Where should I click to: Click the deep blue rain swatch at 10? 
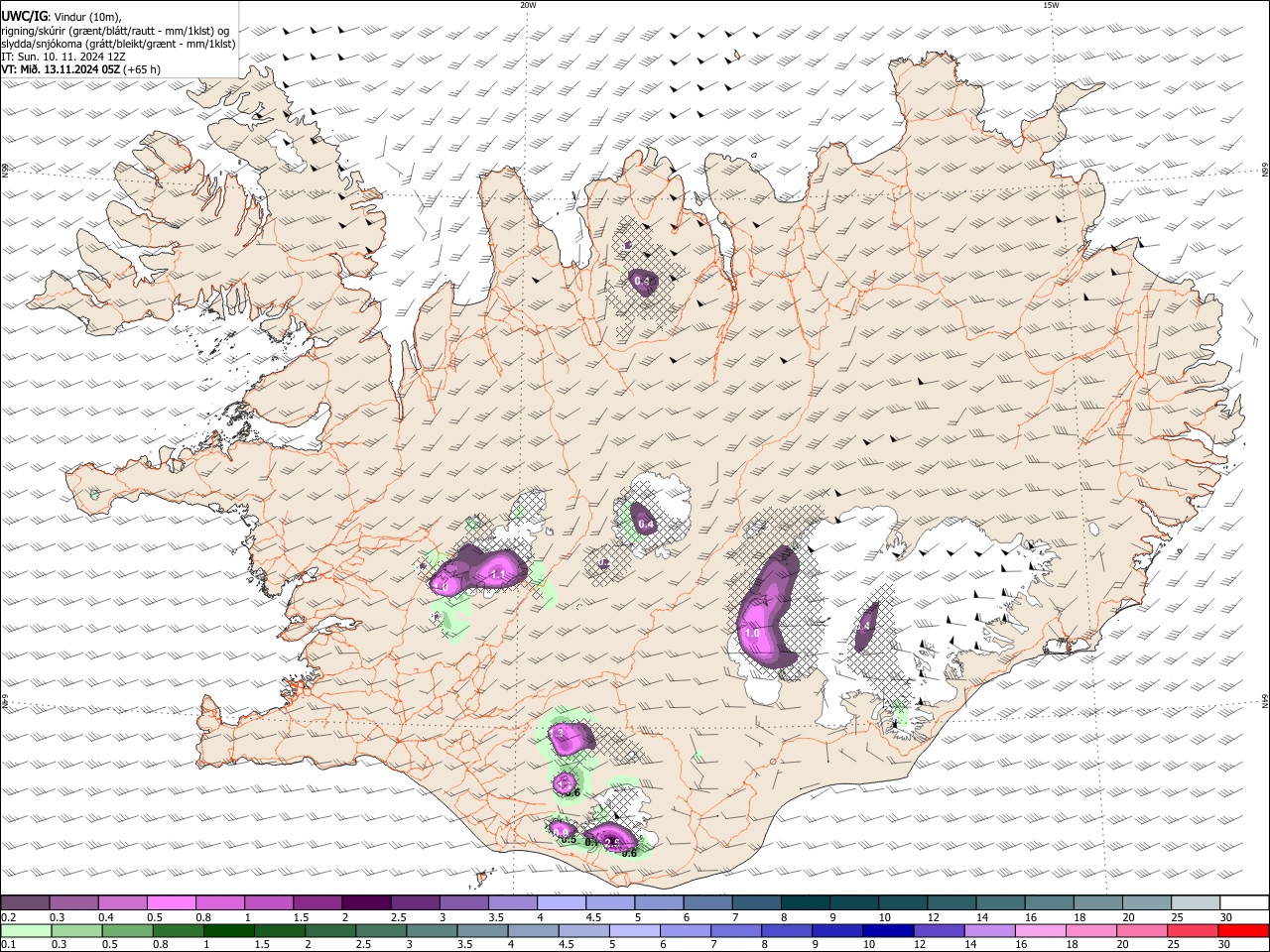point(887,931)
